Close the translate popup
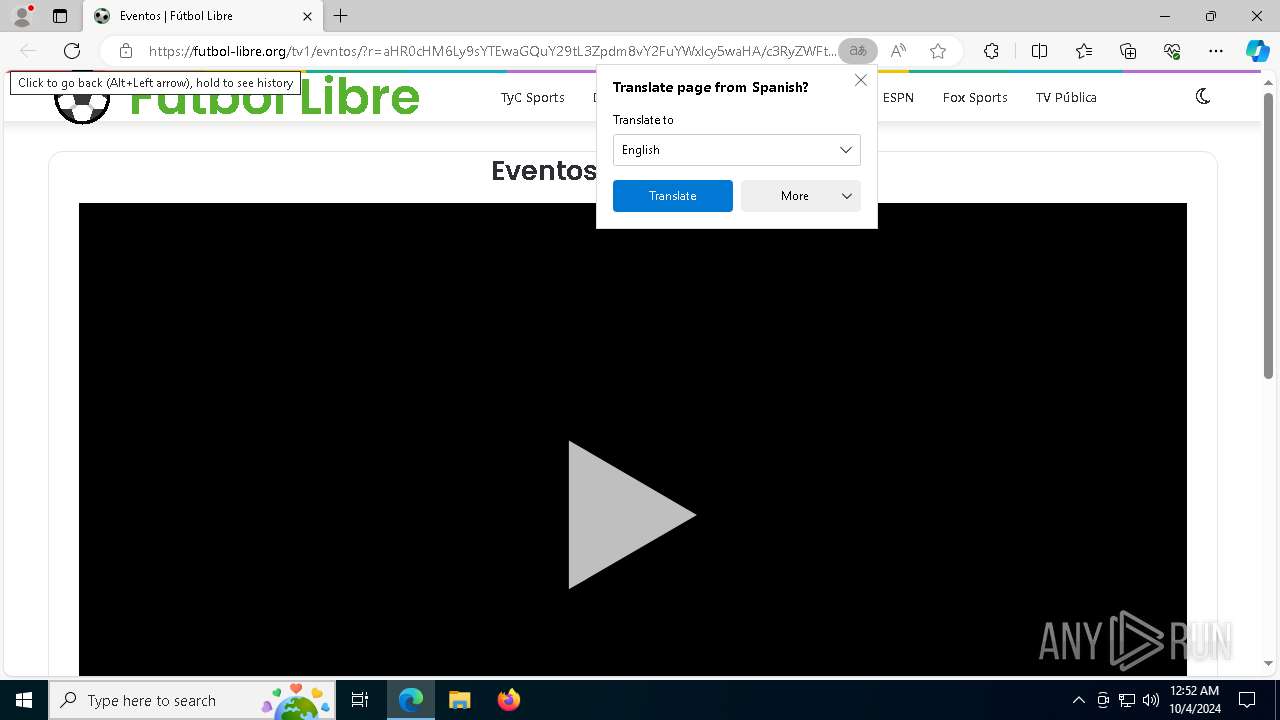 (x=861, y=80)
